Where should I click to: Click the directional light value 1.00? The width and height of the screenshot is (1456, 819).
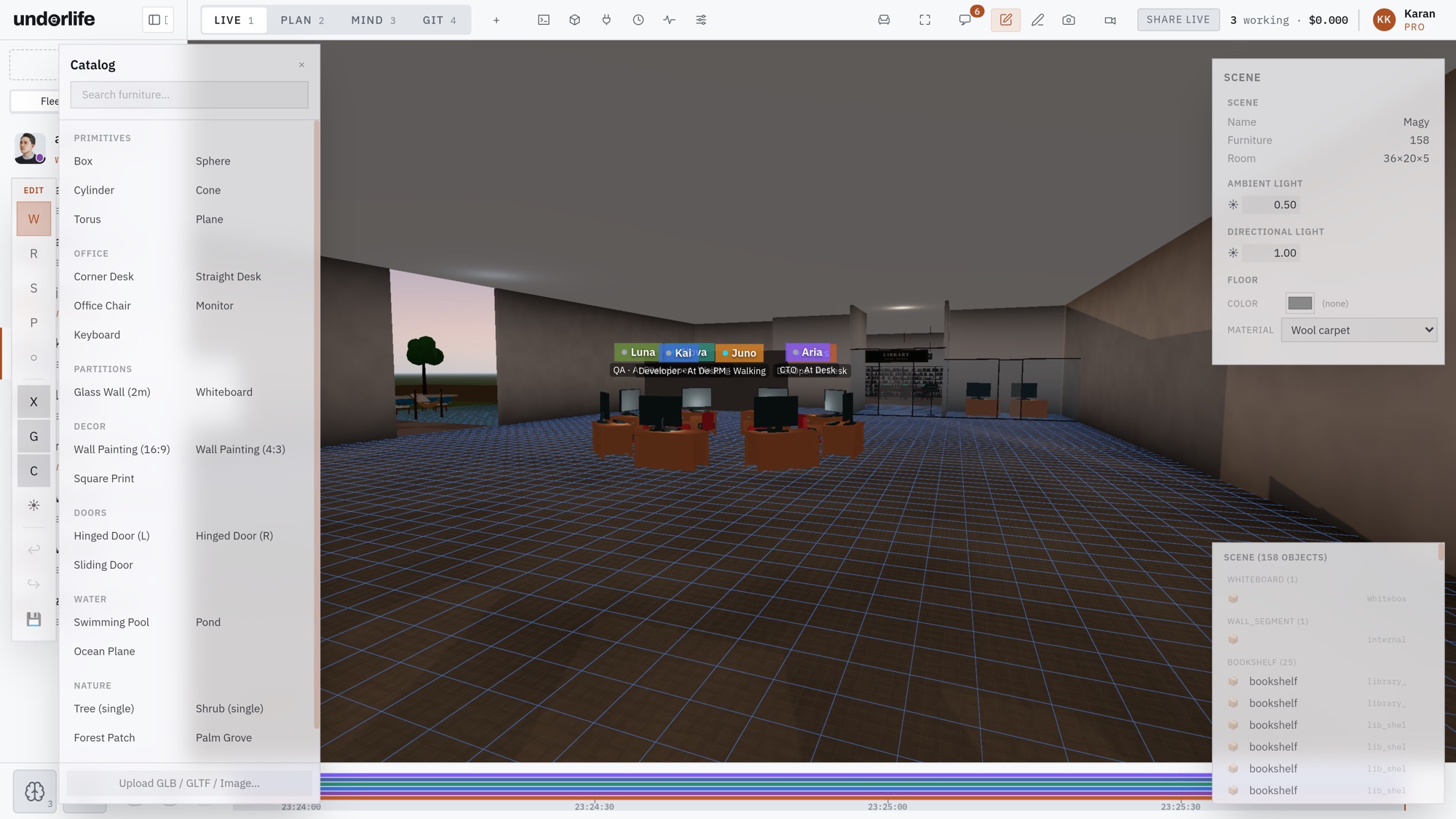[1270, 253]
